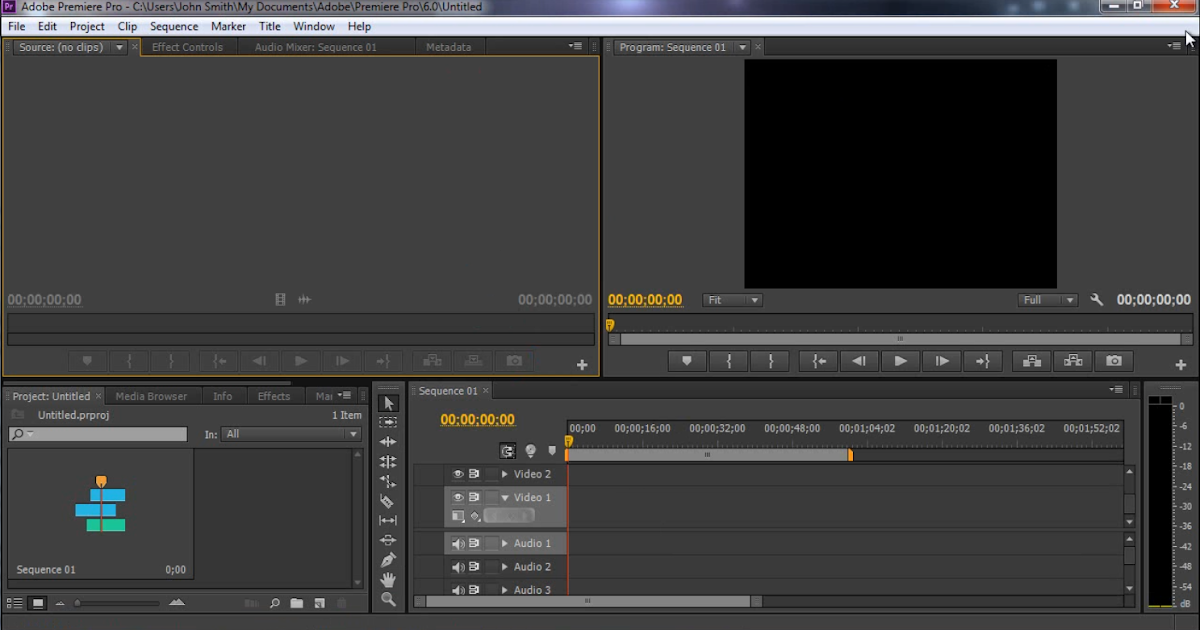Image resolution: width=1200 pixels, height=630 pixels.
Task: Expand the Audio 1 track
Action: (x=505, y=544)
